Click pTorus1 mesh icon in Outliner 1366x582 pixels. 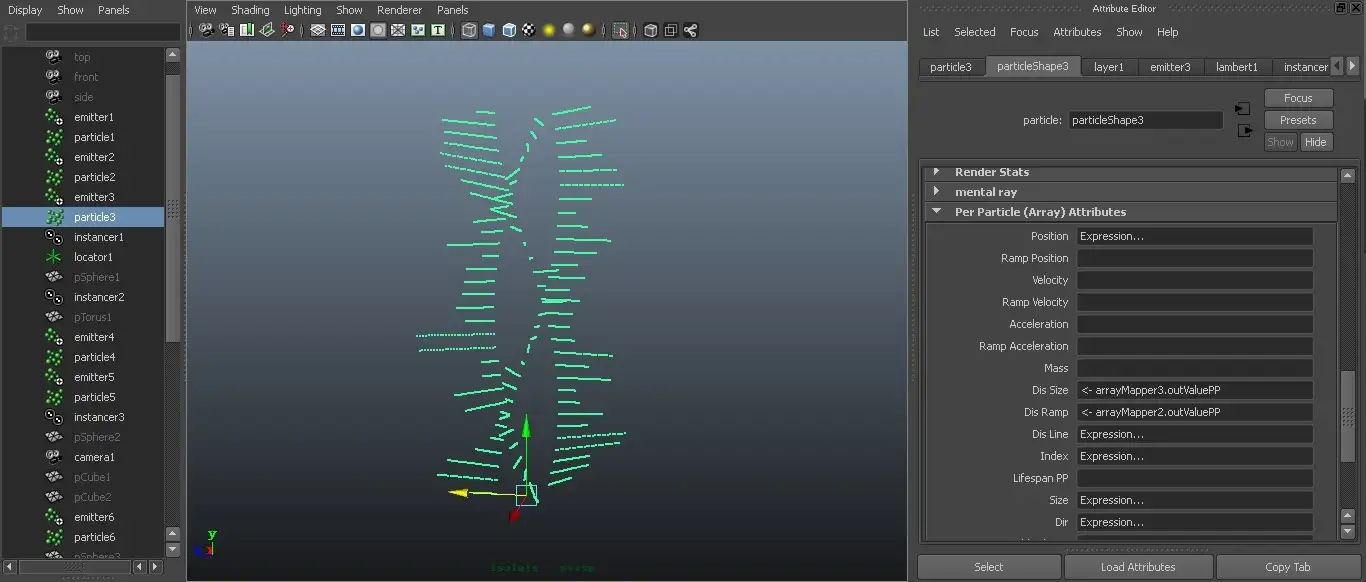(54, 317)
